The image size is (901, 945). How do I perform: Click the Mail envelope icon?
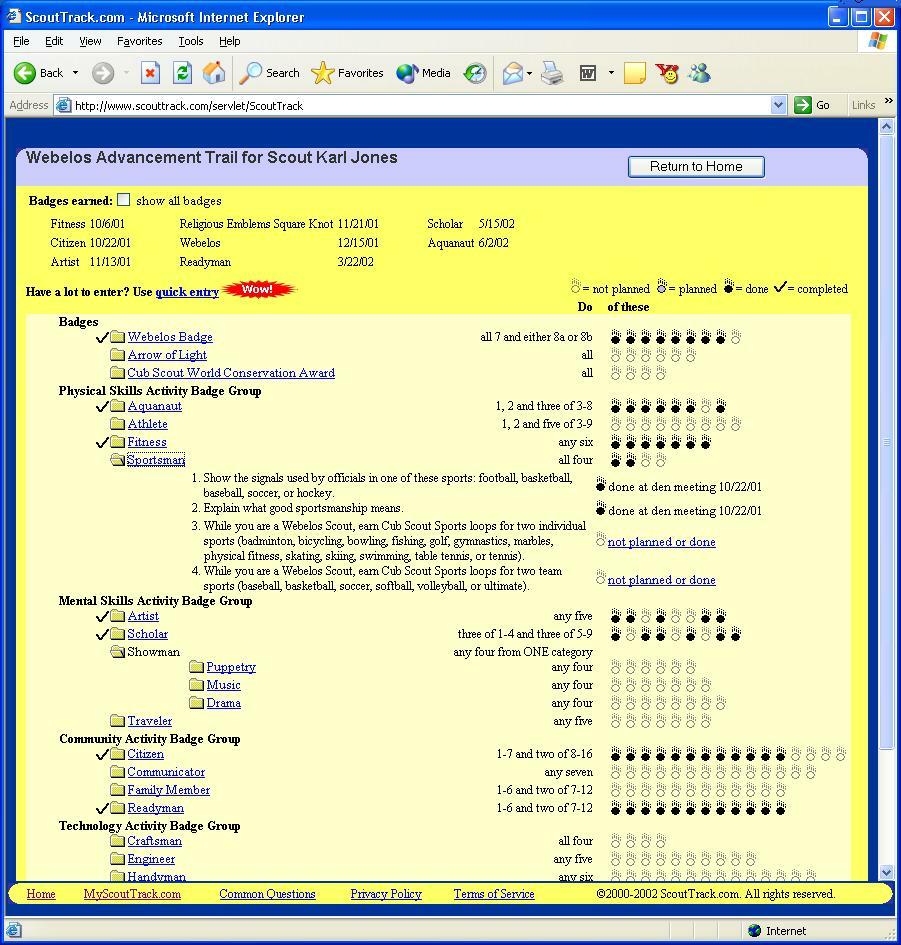pyautogui.click(x=512, y=73)
